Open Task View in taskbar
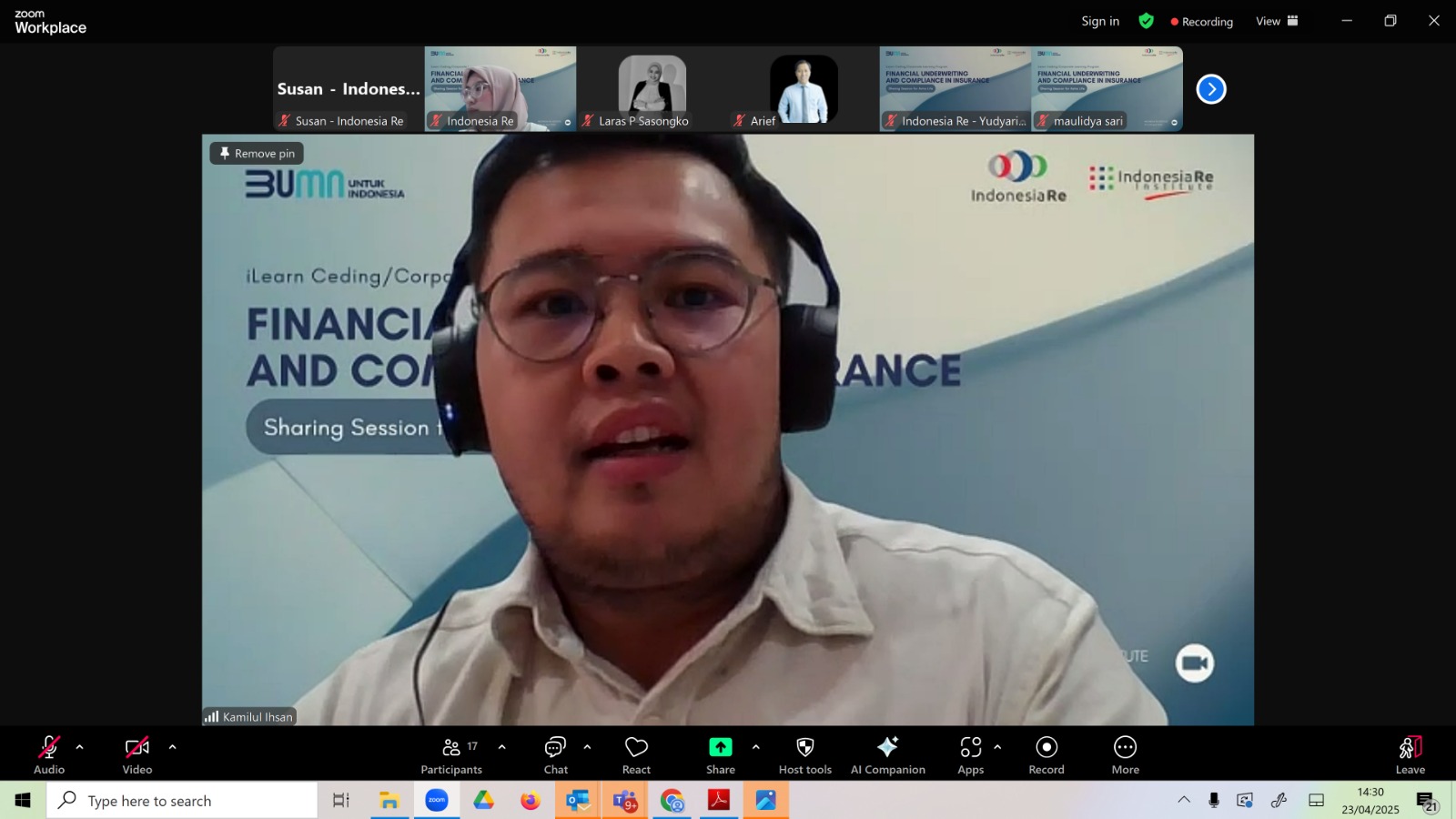This screenshot has width=1456, height=819. [x=341, y=801]
